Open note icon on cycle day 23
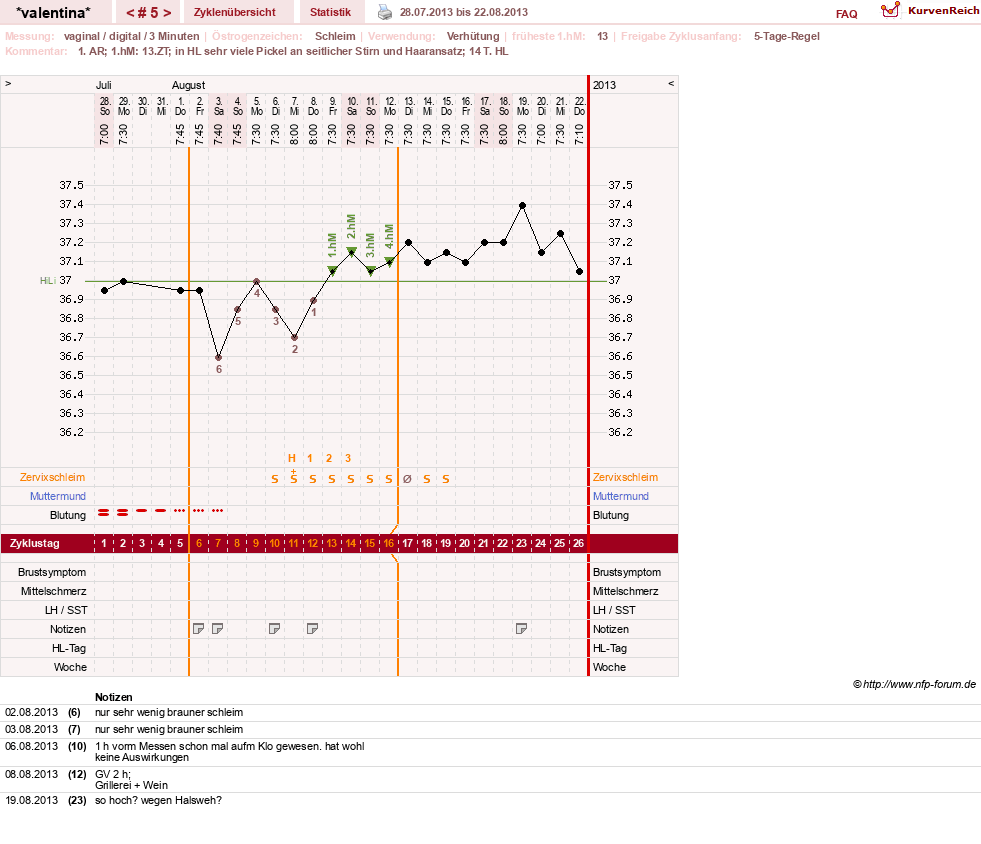The height and width of the screenshot is (844, 981). 521,629
